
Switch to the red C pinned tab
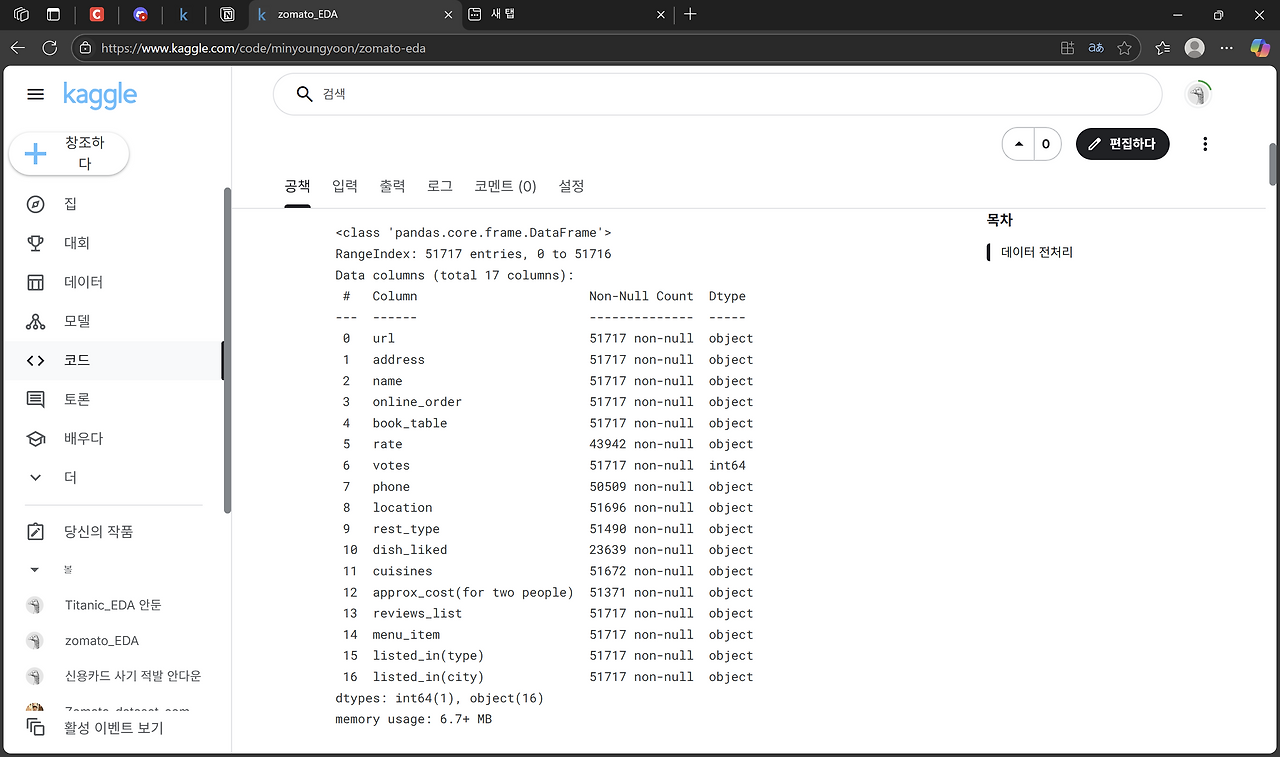click(x=97, y=15)
